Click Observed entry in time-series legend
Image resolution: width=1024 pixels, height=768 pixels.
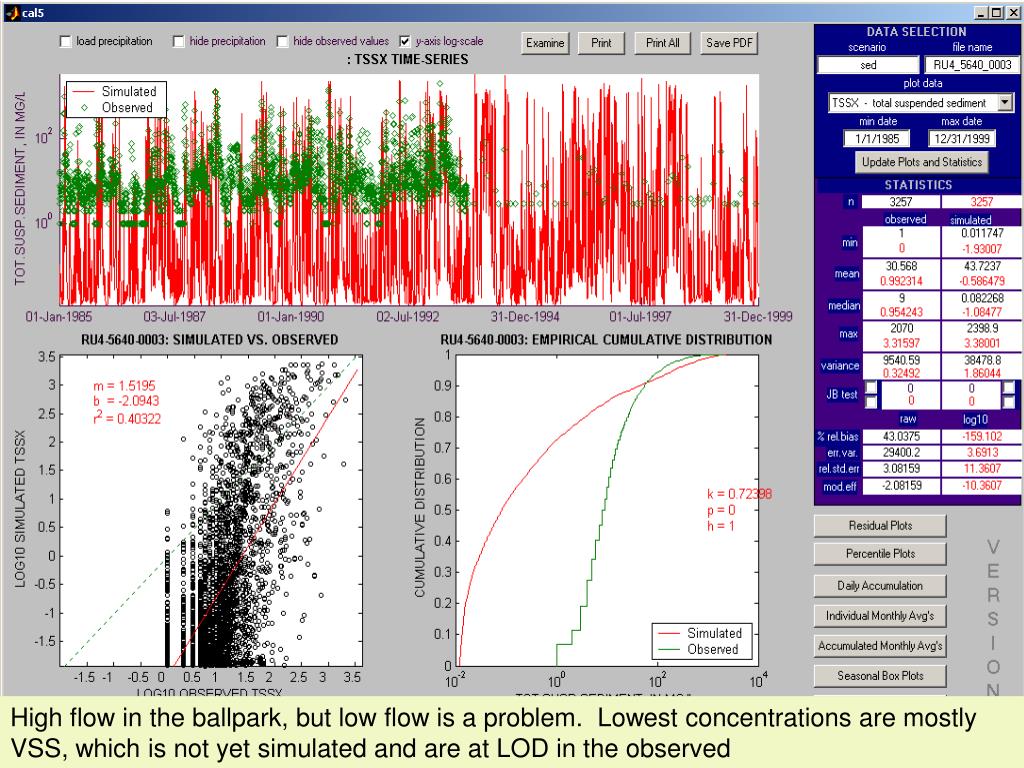pos(127,108)
